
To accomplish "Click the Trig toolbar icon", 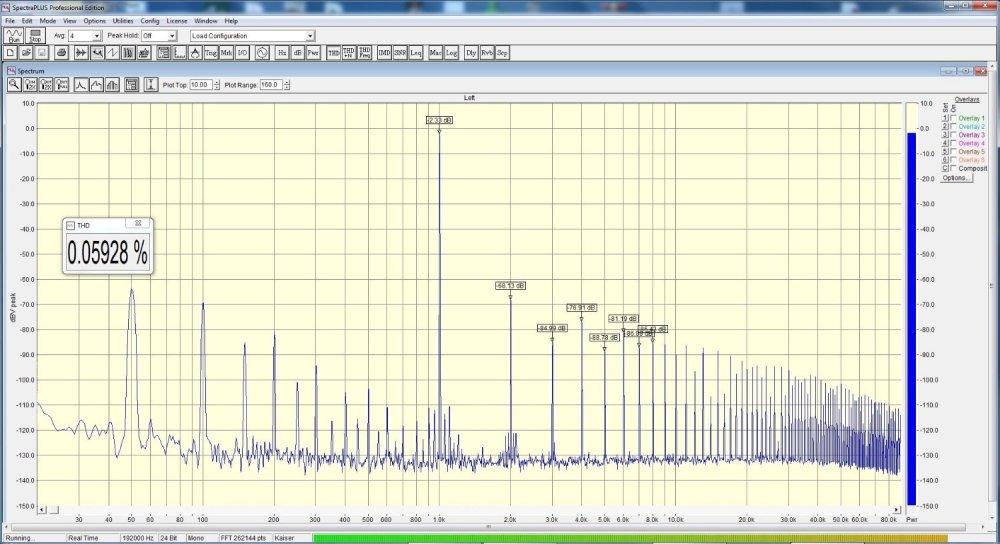I will pyautogui.click(x=211, y=52).
